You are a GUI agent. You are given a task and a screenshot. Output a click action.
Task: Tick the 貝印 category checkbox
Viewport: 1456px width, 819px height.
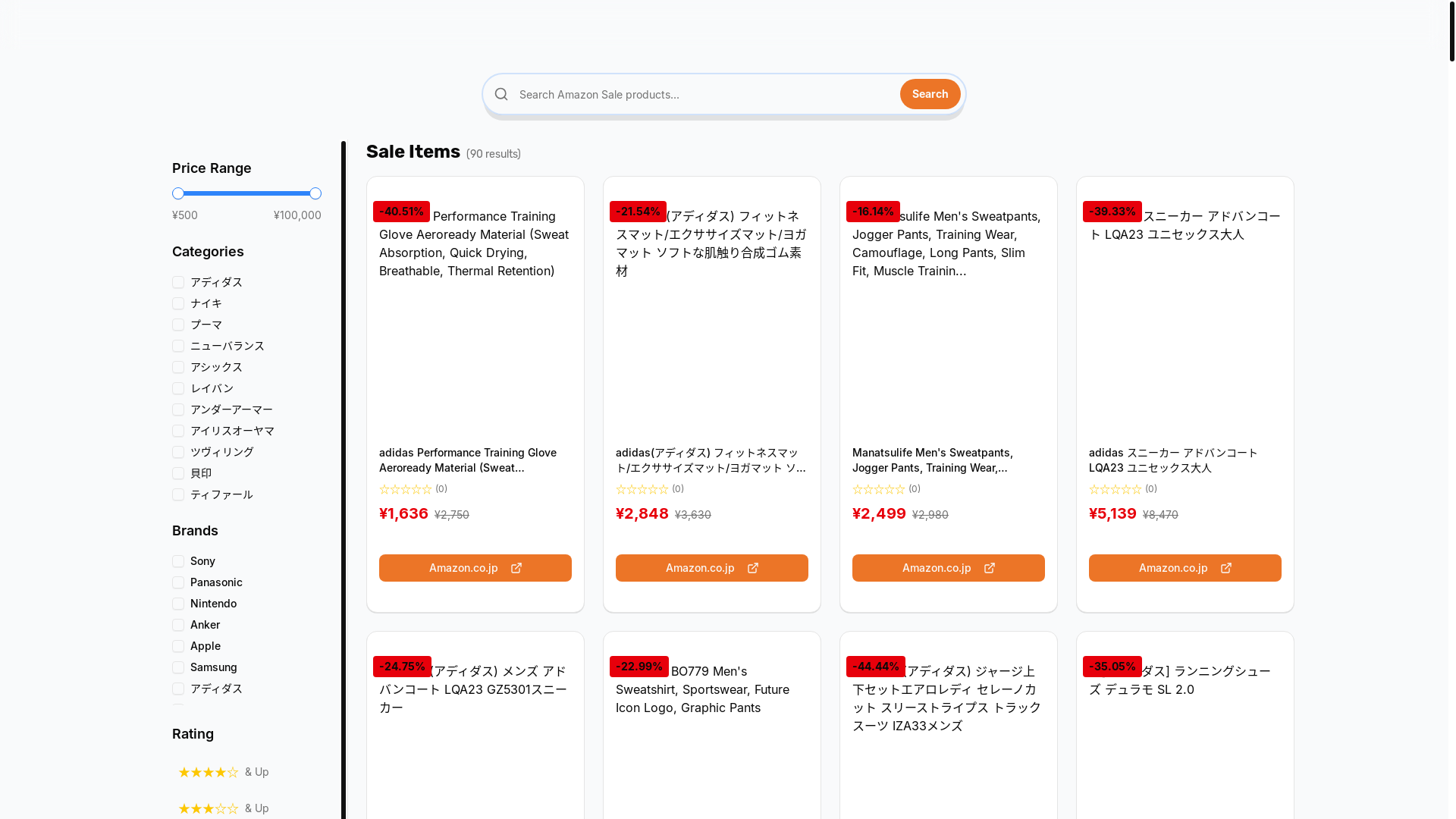[x=178, y=473]
